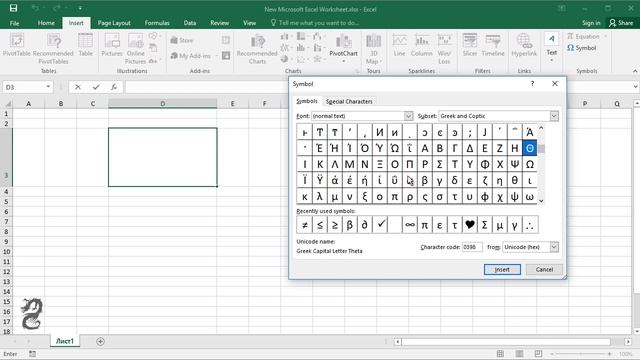Click the Save icon in title bar

point(13,8)
